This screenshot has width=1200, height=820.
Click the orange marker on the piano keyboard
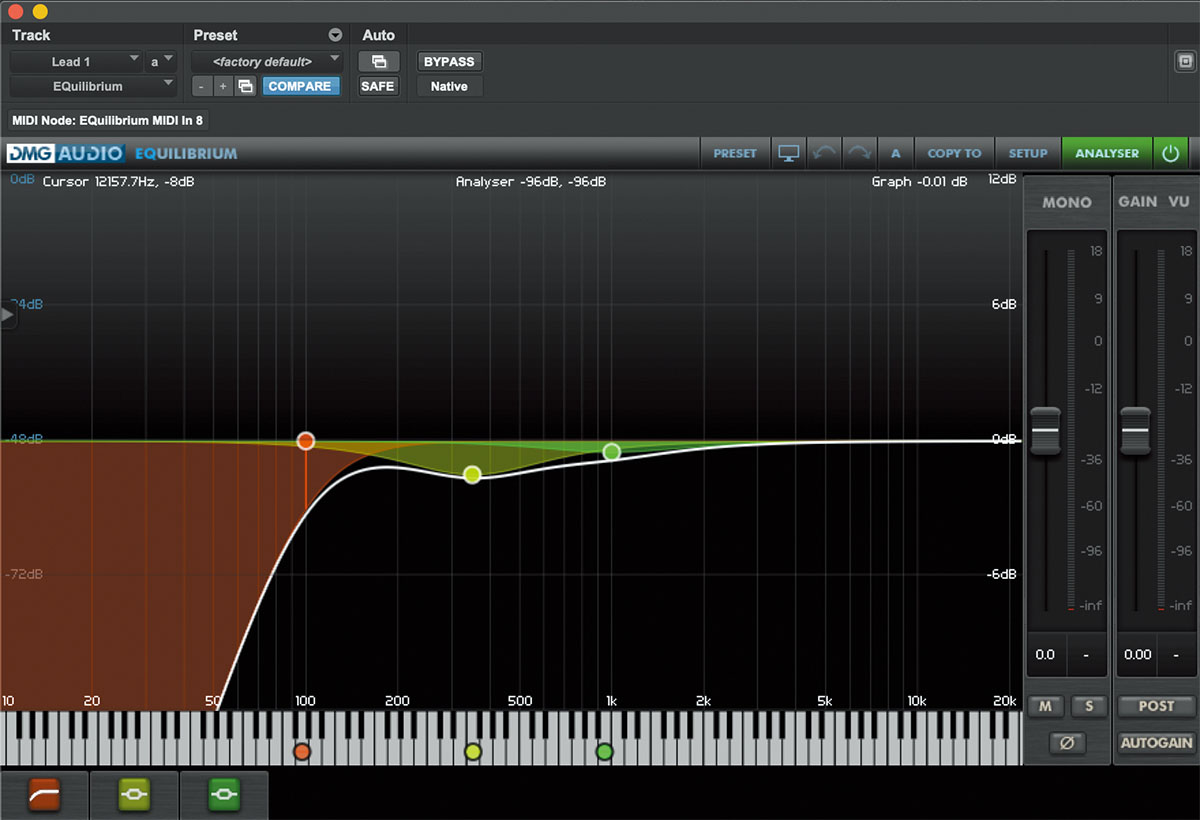[x=302, y=751]
